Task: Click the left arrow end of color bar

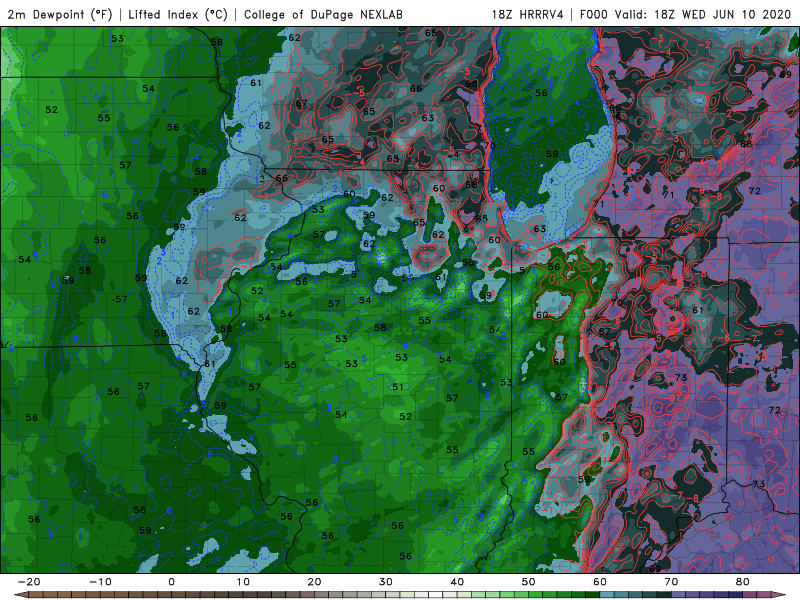Action: (20, 595)
